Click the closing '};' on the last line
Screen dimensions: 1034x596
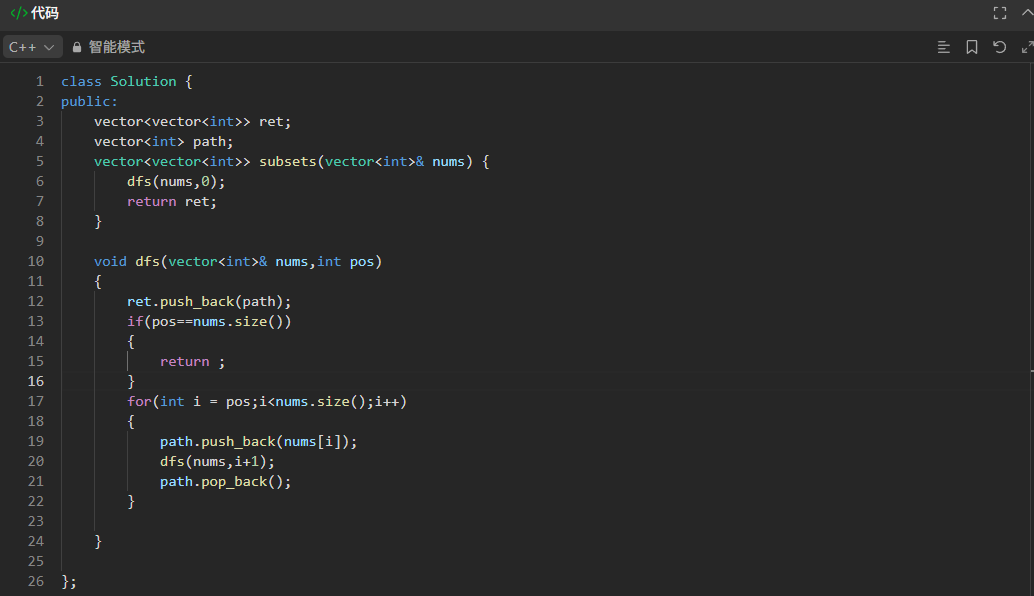pos(69,581)
